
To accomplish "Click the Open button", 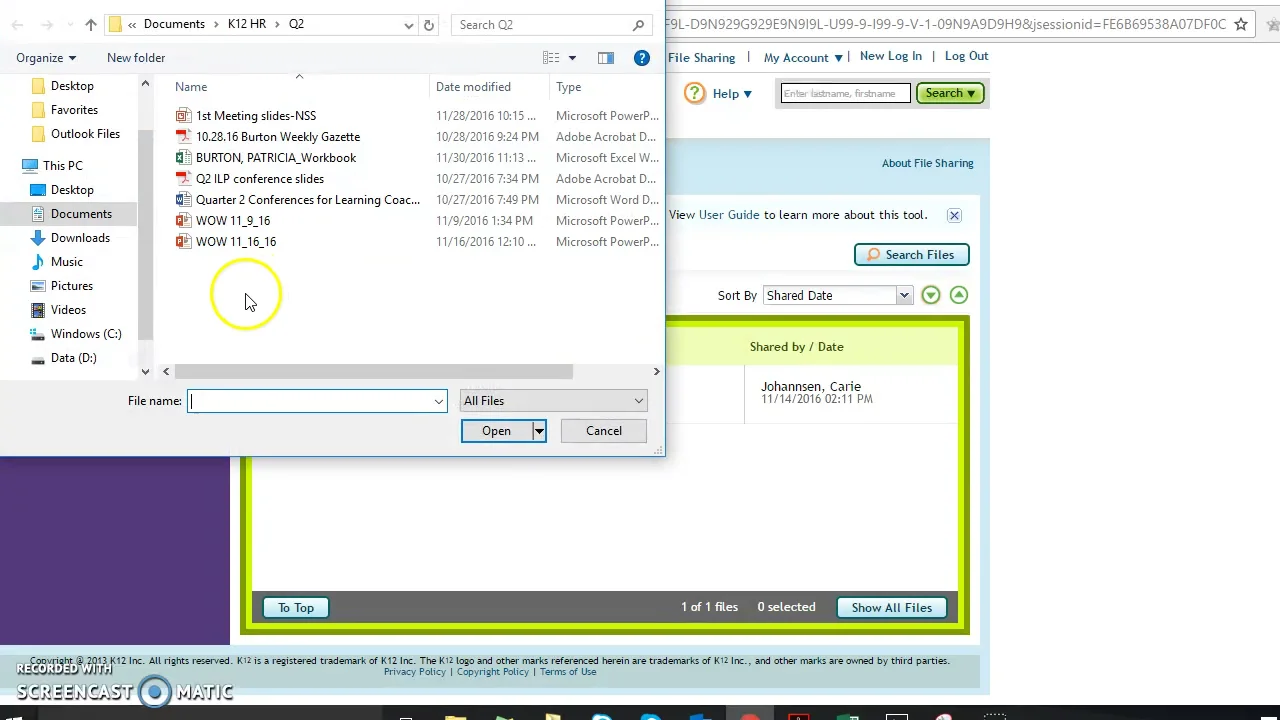I will (x=496, y=431).
